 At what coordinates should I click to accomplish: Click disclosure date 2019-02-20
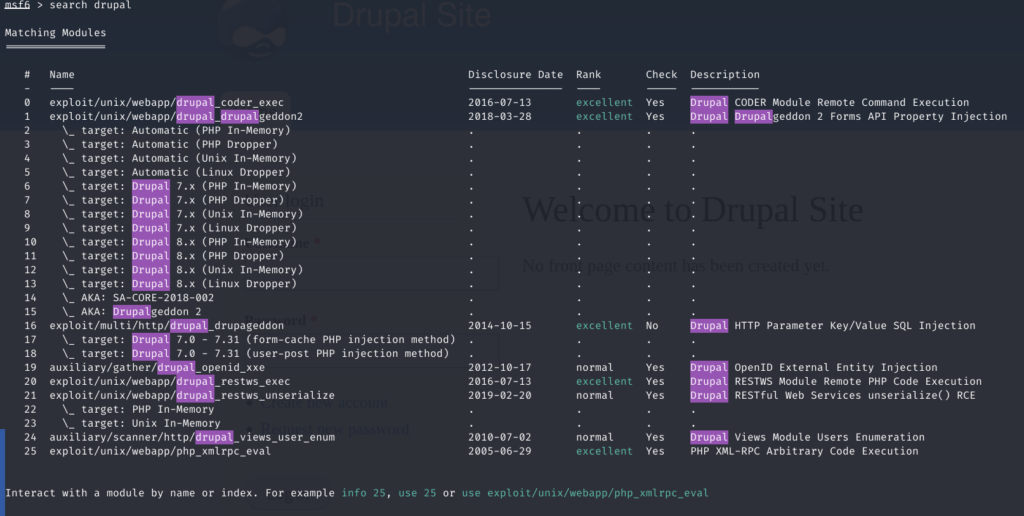pyautogui.click(x=500, y=395)
